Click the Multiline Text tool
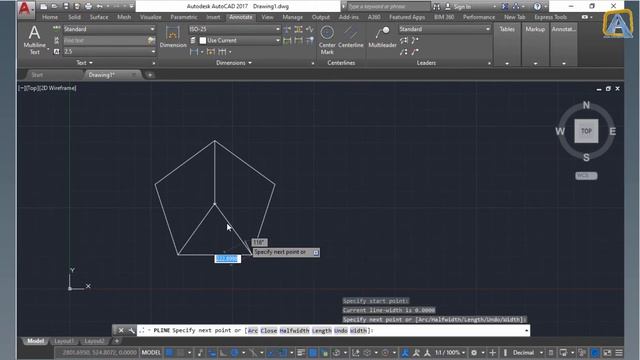The height and width of the screenshot is (360, 640). (35, 40)
